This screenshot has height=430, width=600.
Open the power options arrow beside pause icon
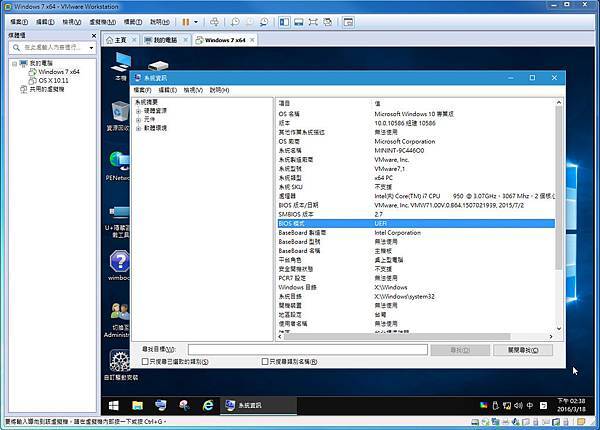click(x=196, y=22)
